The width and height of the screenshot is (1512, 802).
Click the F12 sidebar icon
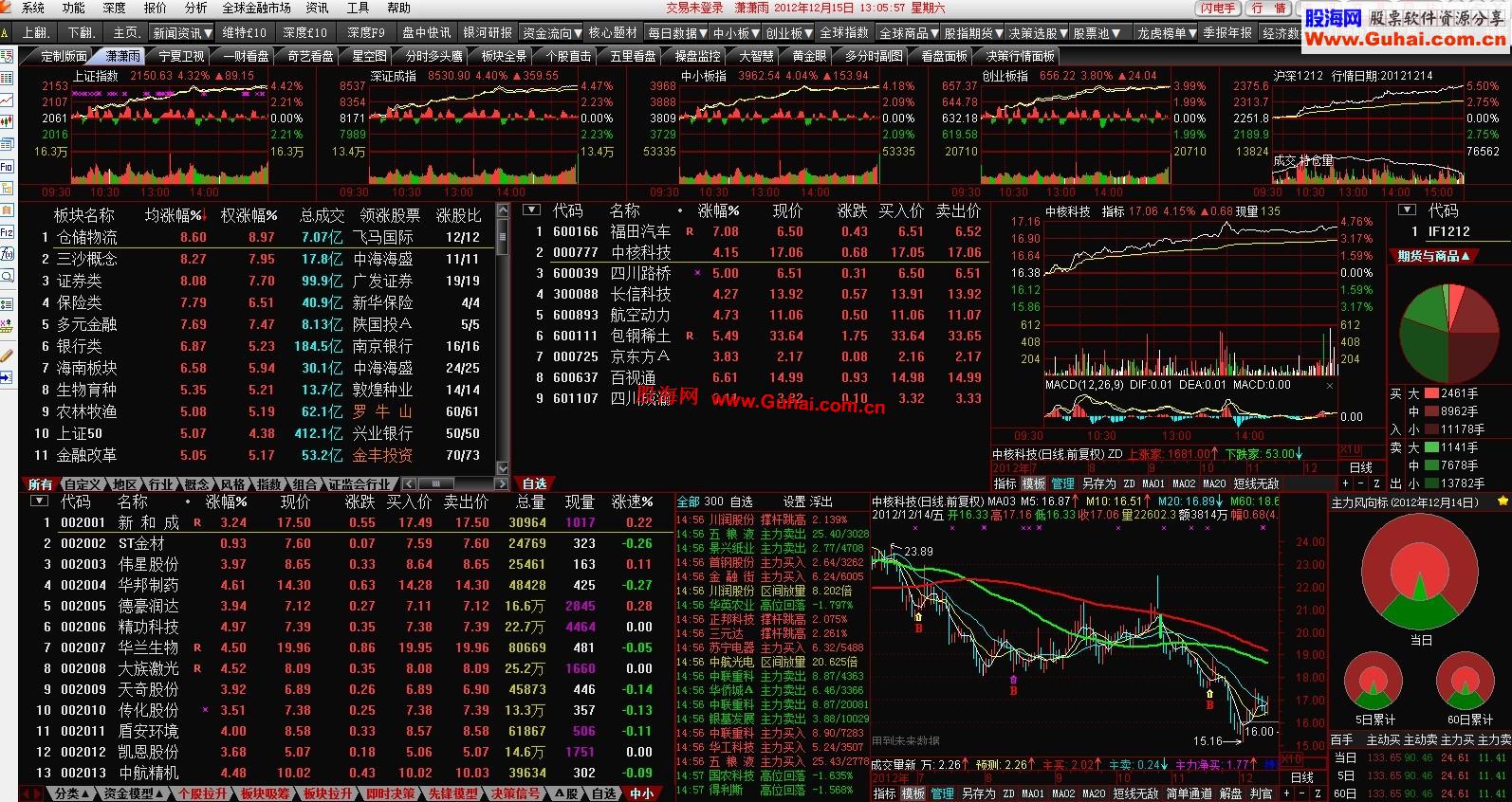click(x=7, y=232)
